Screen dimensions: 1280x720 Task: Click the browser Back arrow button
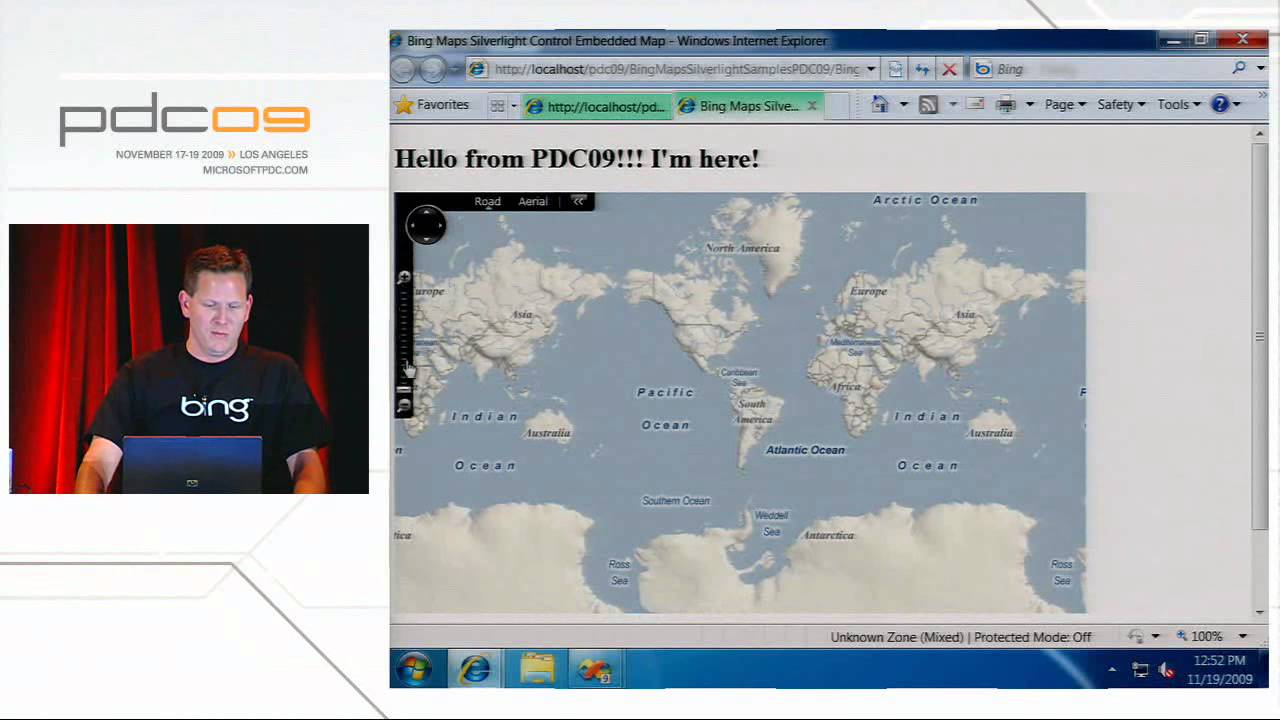tap(403, 69)
